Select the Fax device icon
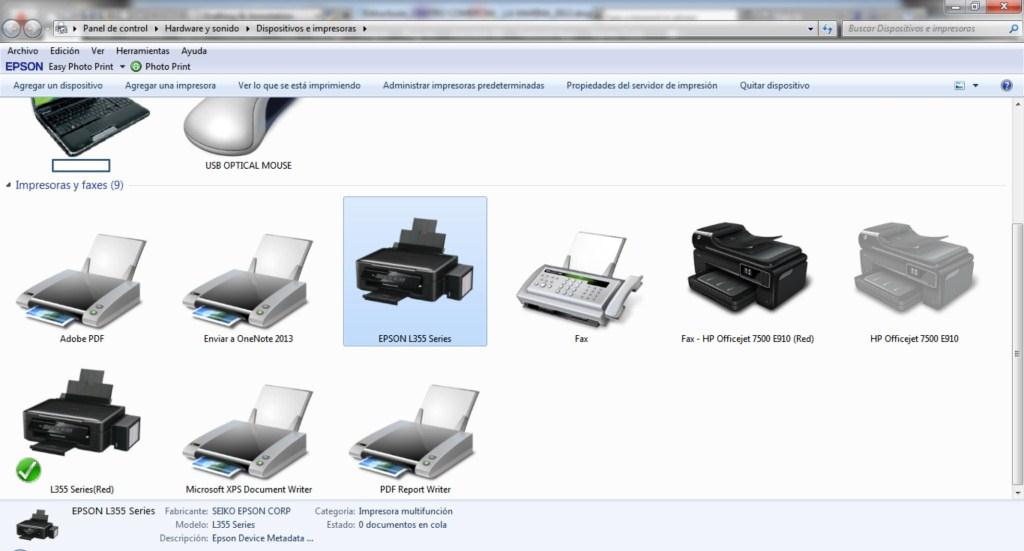This screenshot has height=551, width=1024. (581, 279)
